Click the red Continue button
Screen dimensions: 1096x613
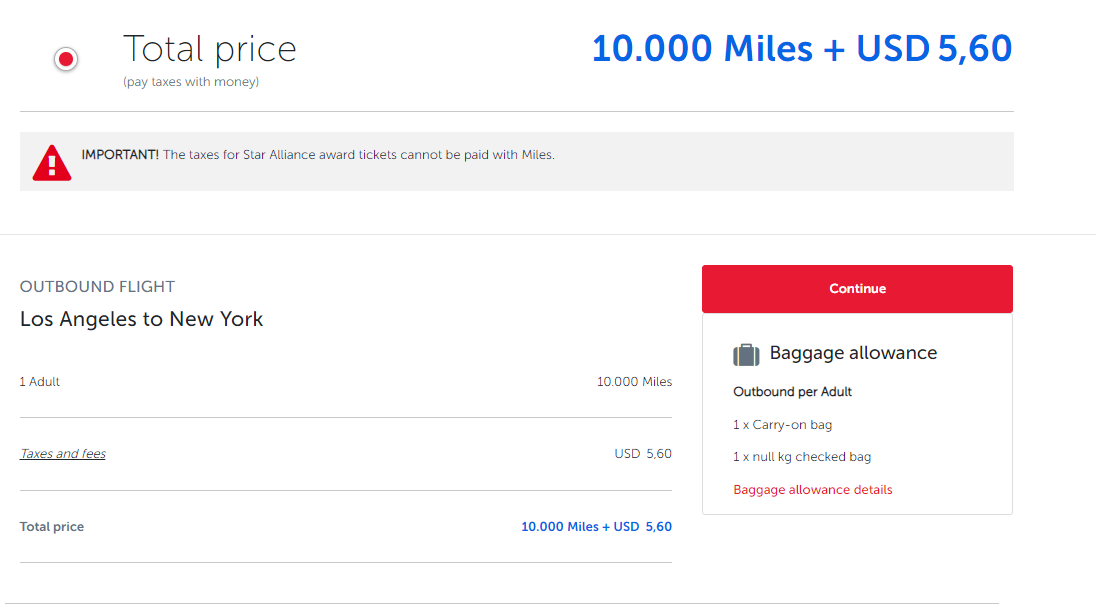[857, 289]
